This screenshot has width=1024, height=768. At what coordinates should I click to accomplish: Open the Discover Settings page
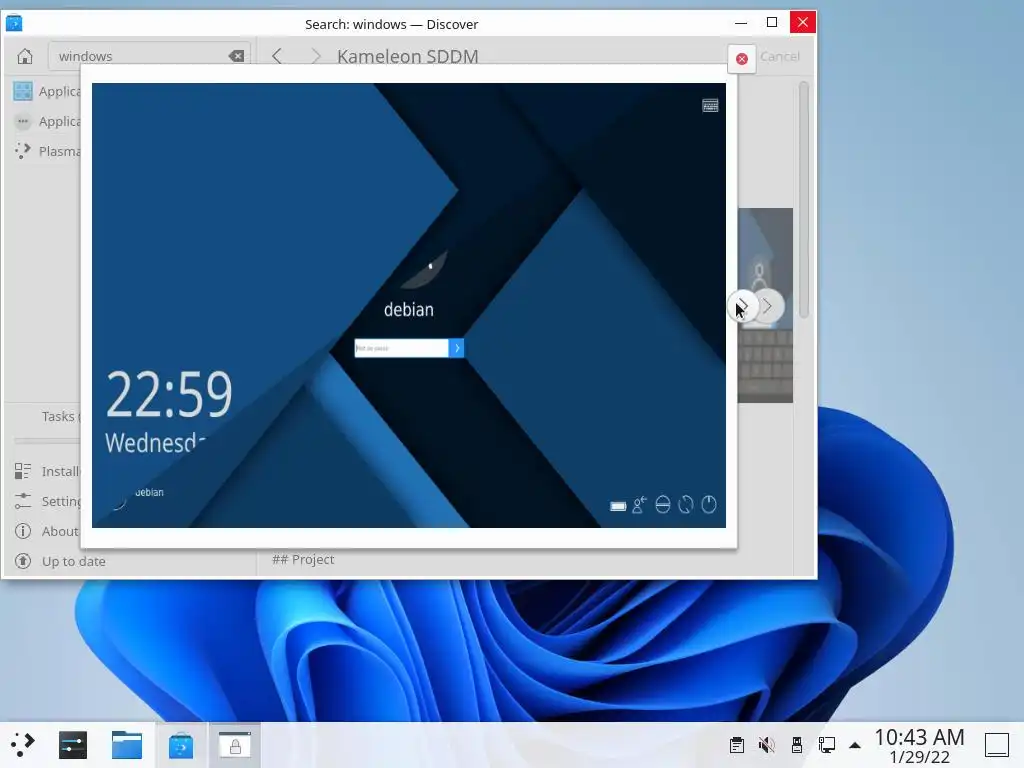pos(46,501)
